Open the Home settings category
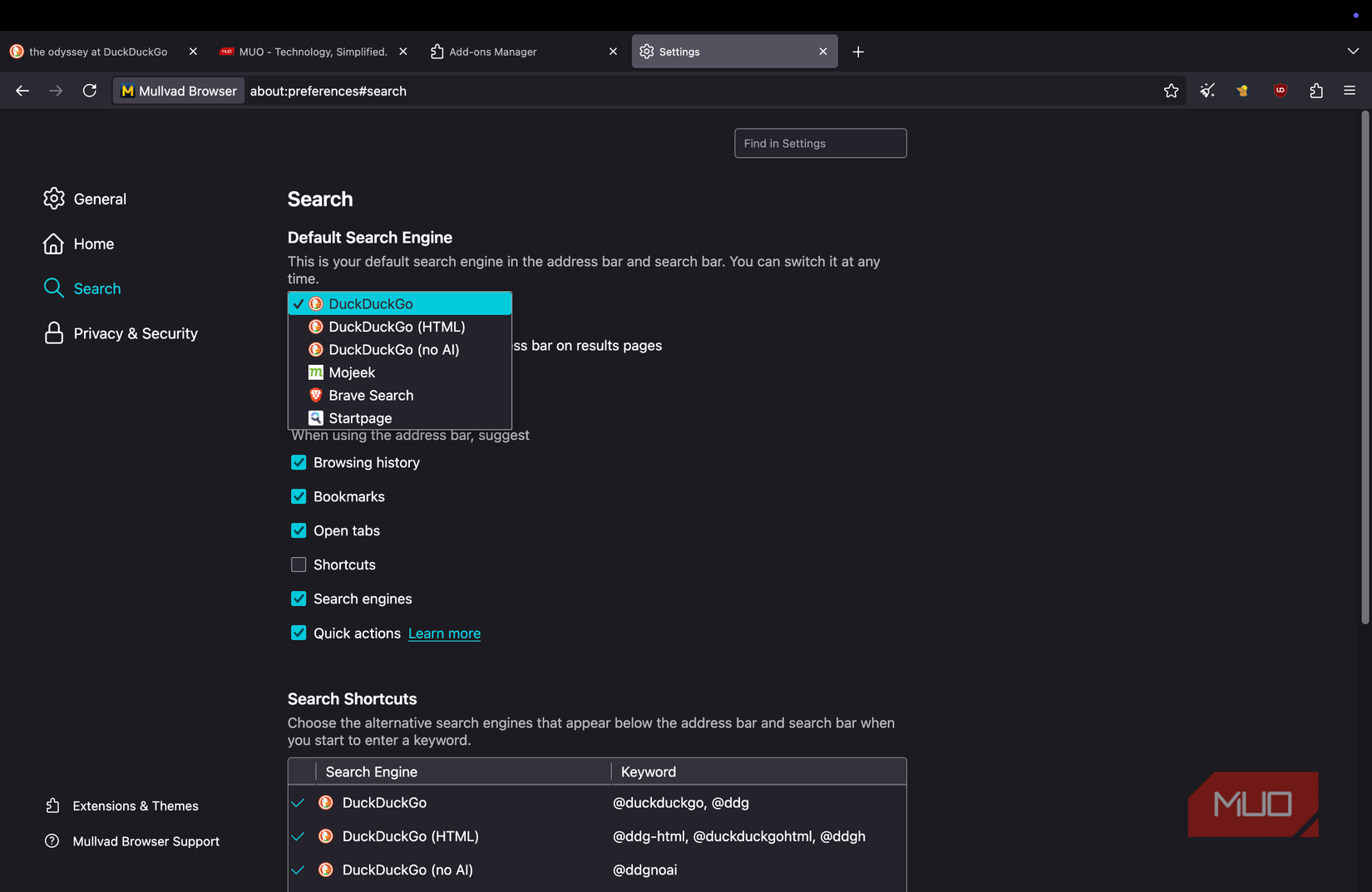This screenshot has height=892, width=1372. point(79,244)
